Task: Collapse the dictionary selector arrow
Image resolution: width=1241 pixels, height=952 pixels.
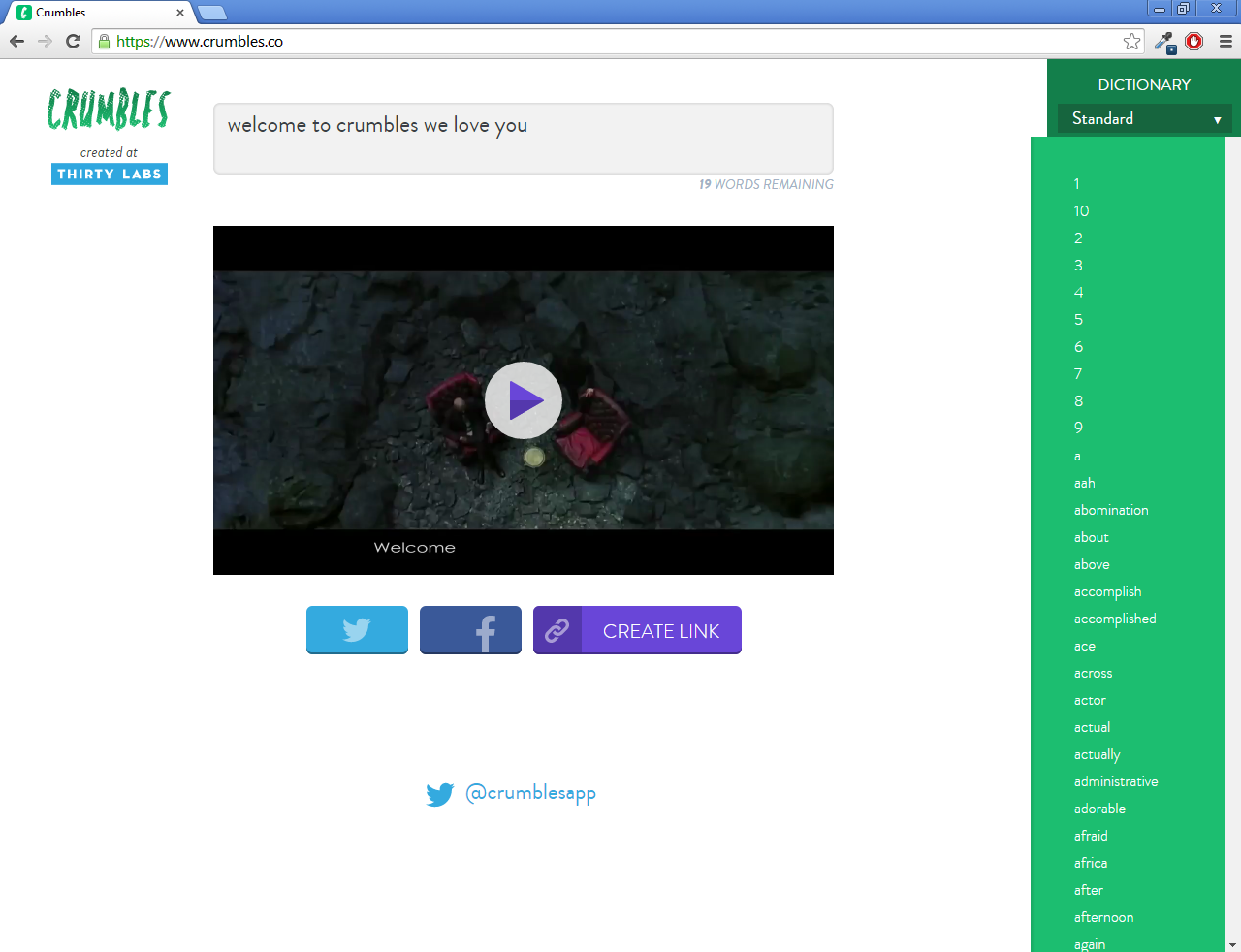Action: click(x=1217, y=118)
